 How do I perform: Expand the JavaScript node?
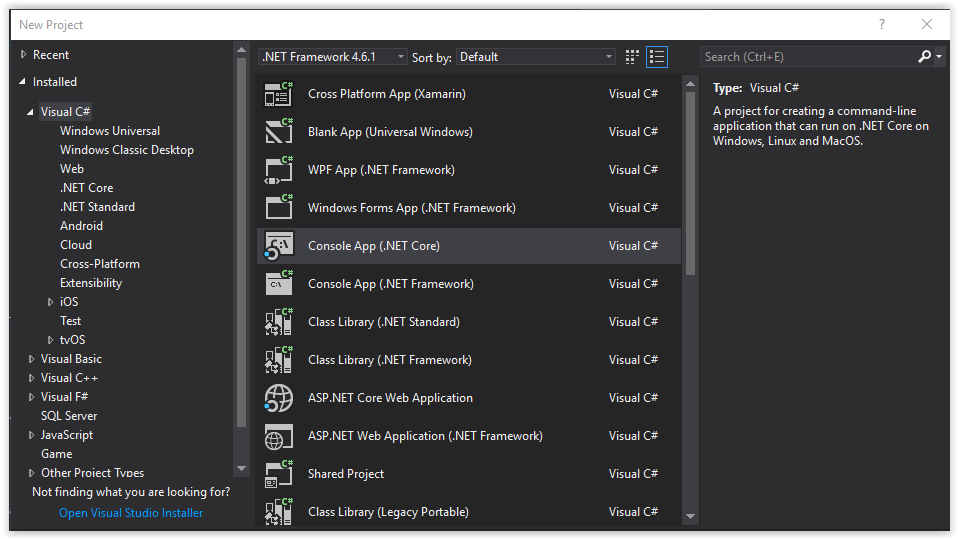tap(31, 435)
